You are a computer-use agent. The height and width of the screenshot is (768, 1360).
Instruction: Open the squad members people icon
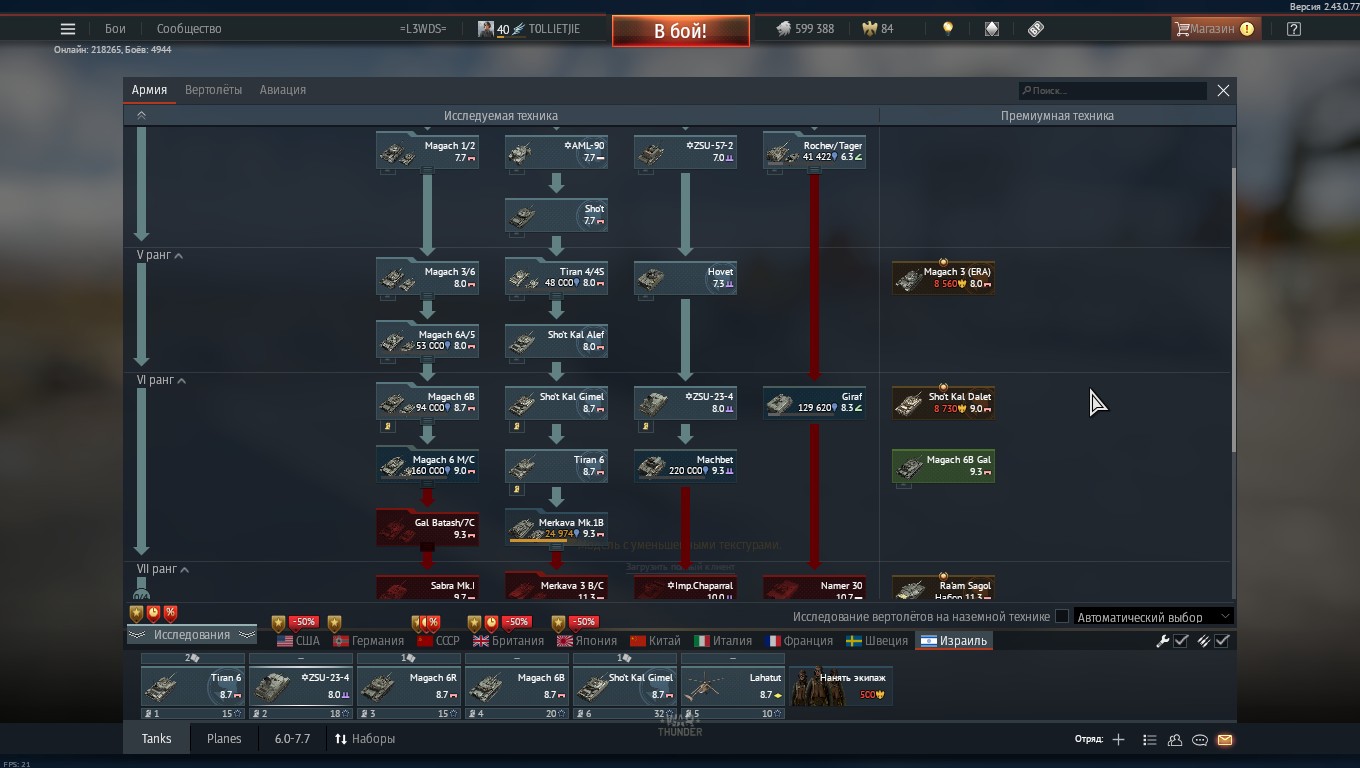1175,740
